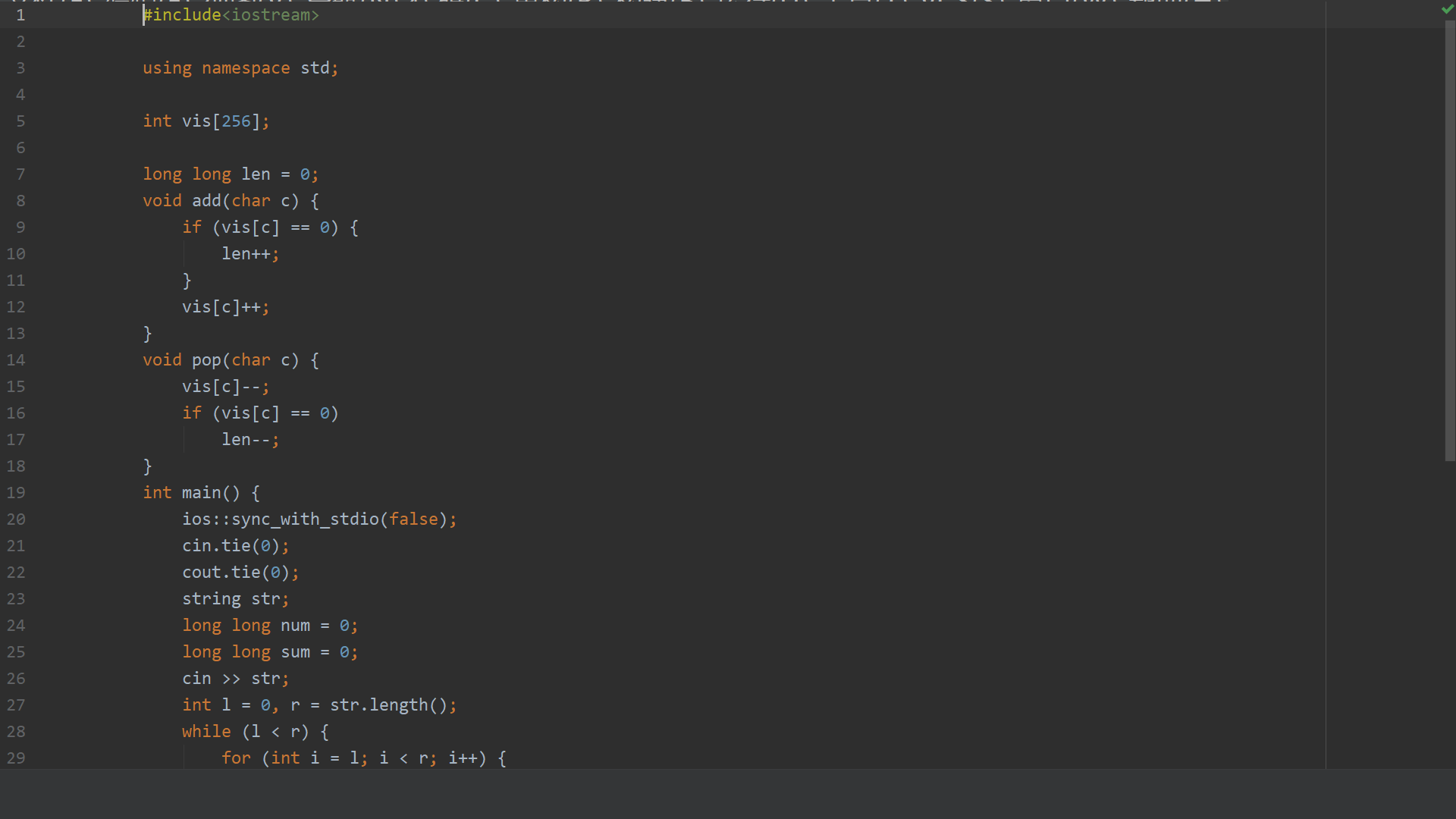Click line number 14 in gutter
The width and height of the screenshot is (1456, 819).
pyautogui.click(x=16, y=360)
